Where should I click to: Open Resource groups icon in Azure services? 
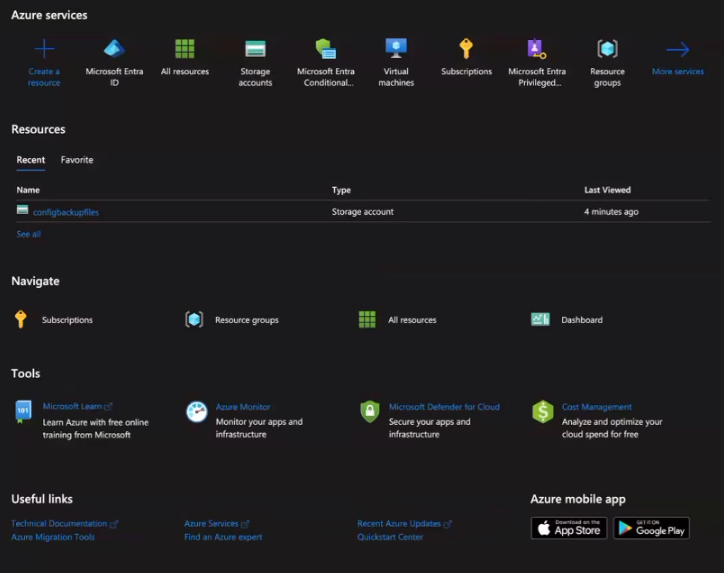pos(607,49)
